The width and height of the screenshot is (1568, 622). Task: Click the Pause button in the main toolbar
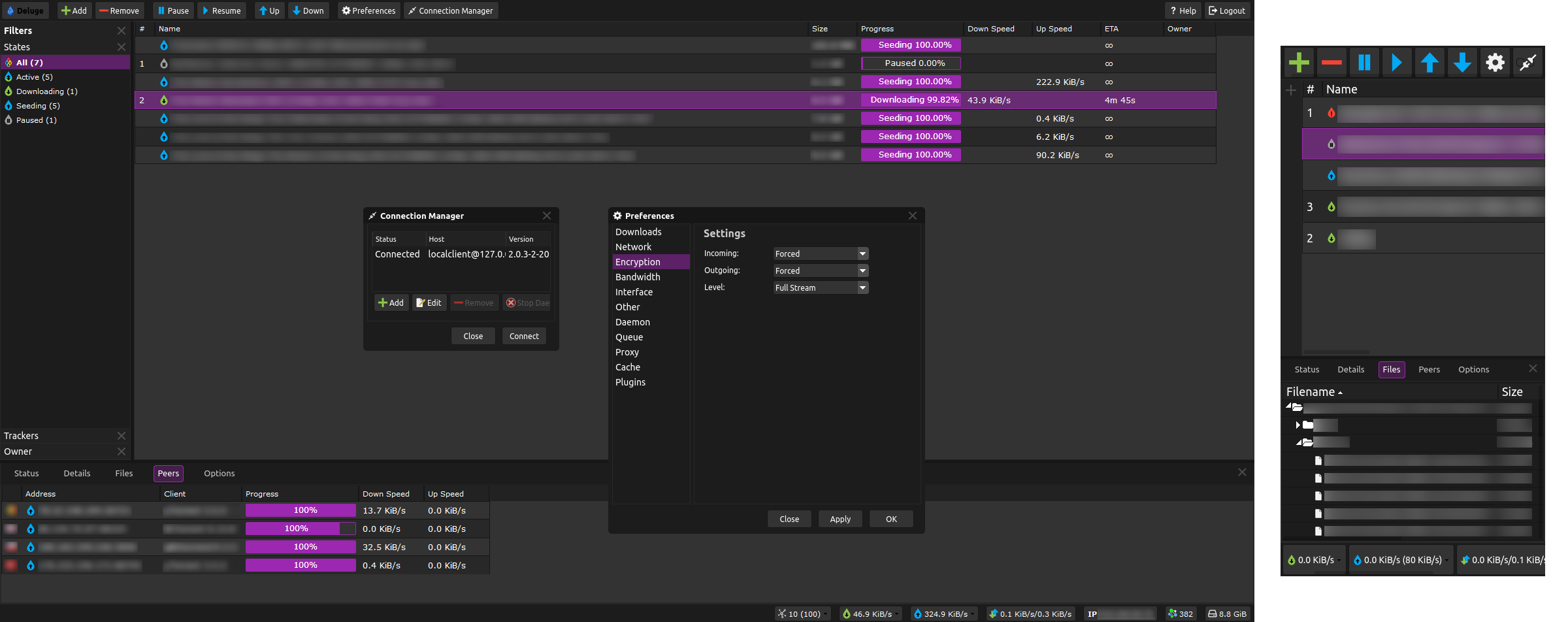coord(173,10)
